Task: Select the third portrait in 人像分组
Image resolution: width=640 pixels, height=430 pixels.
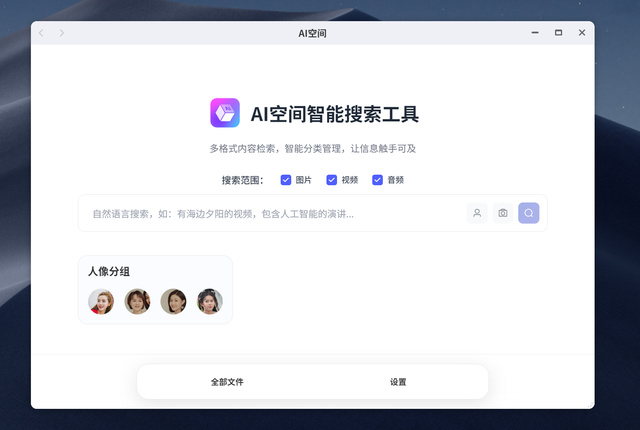Action: click(173, 301)
